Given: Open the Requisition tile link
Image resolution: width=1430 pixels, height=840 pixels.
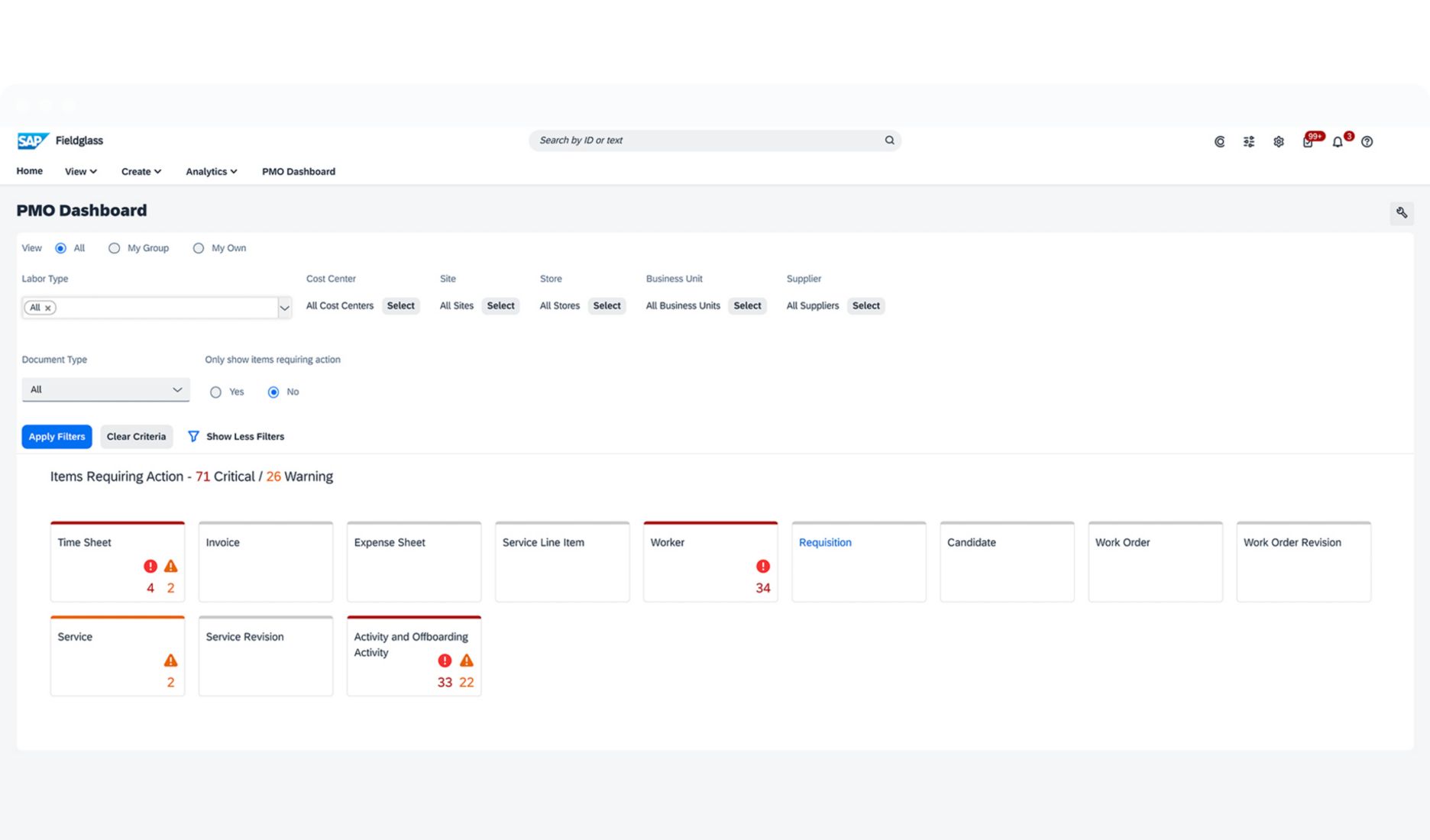Looking at the screenshot, I should (x=825, y=542).
